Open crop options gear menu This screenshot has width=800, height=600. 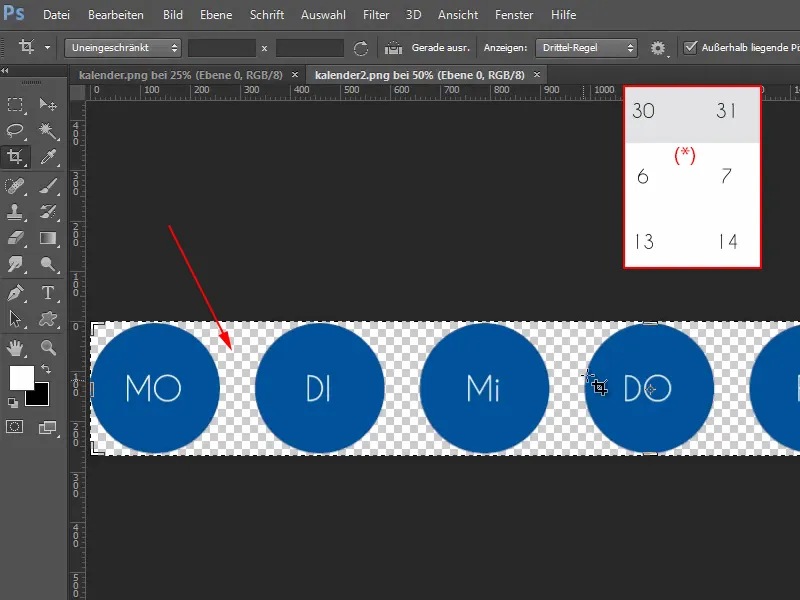658,48
